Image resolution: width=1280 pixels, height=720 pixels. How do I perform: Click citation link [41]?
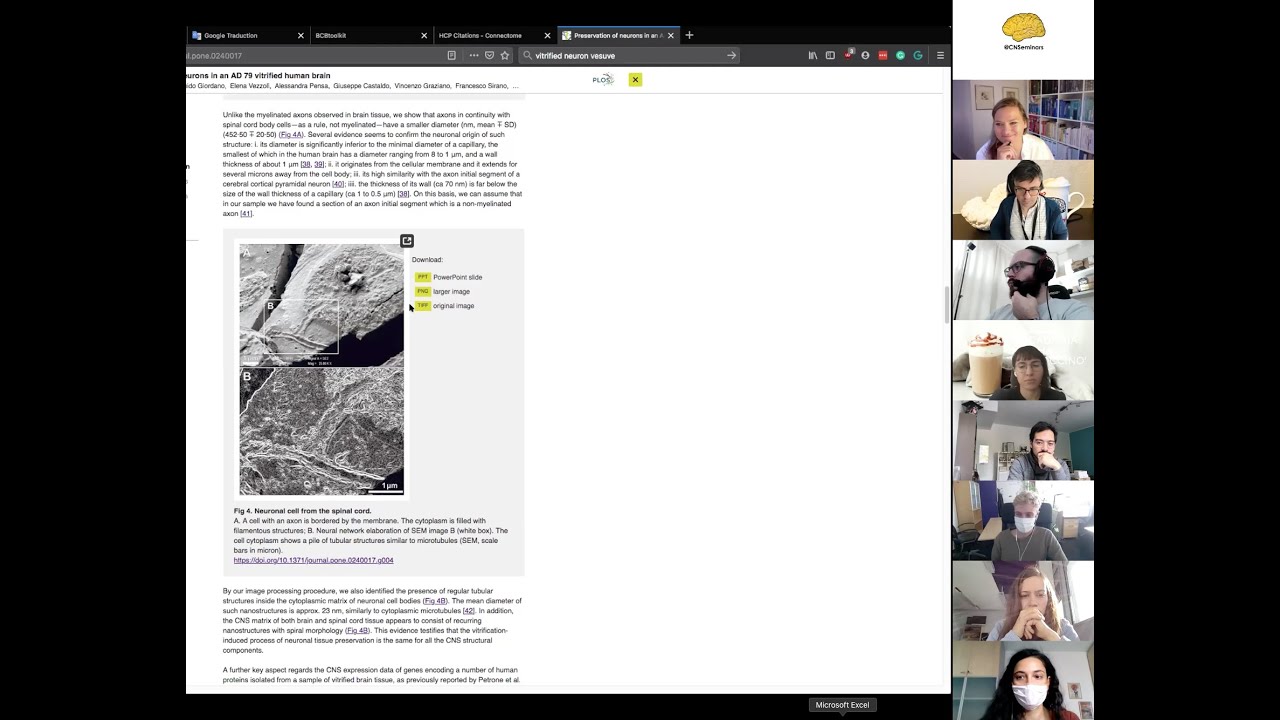click(x=246, y=214)
